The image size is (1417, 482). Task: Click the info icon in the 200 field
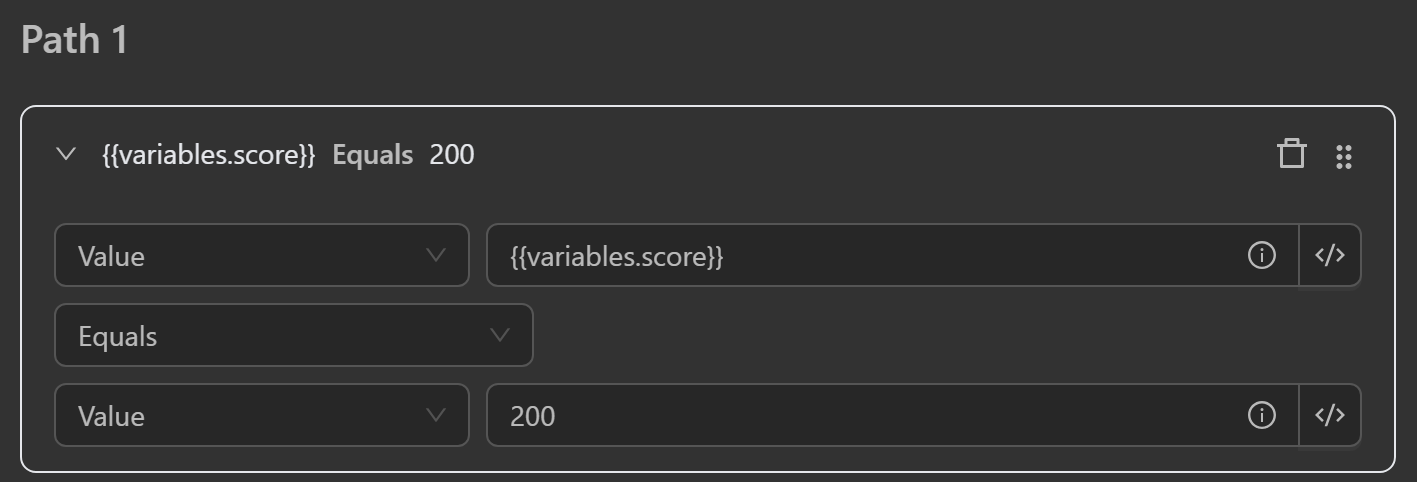pyautogui.click(x=1262, y=416)
